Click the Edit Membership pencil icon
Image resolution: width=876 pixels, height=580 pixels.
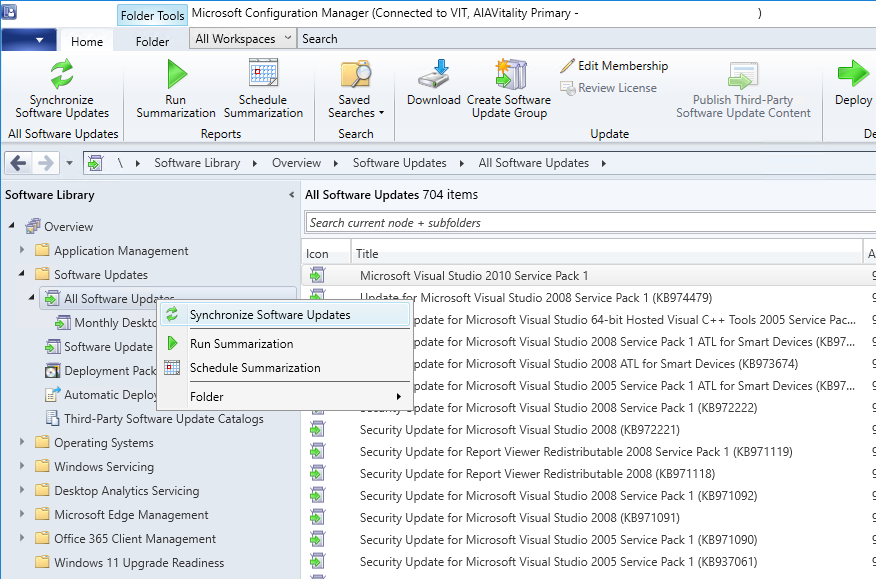(x=568, y=66)
